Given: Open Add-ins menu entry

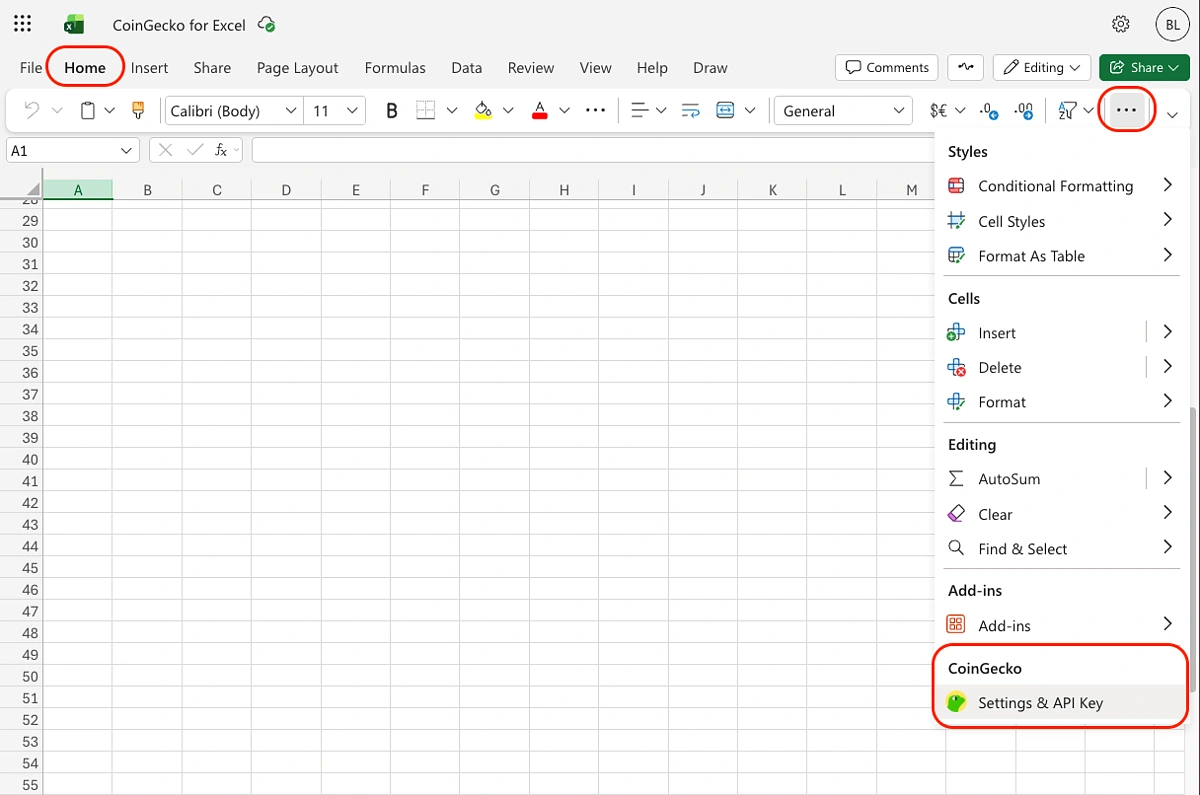Looking at the screenshot, I should (x=1061, y=625).
